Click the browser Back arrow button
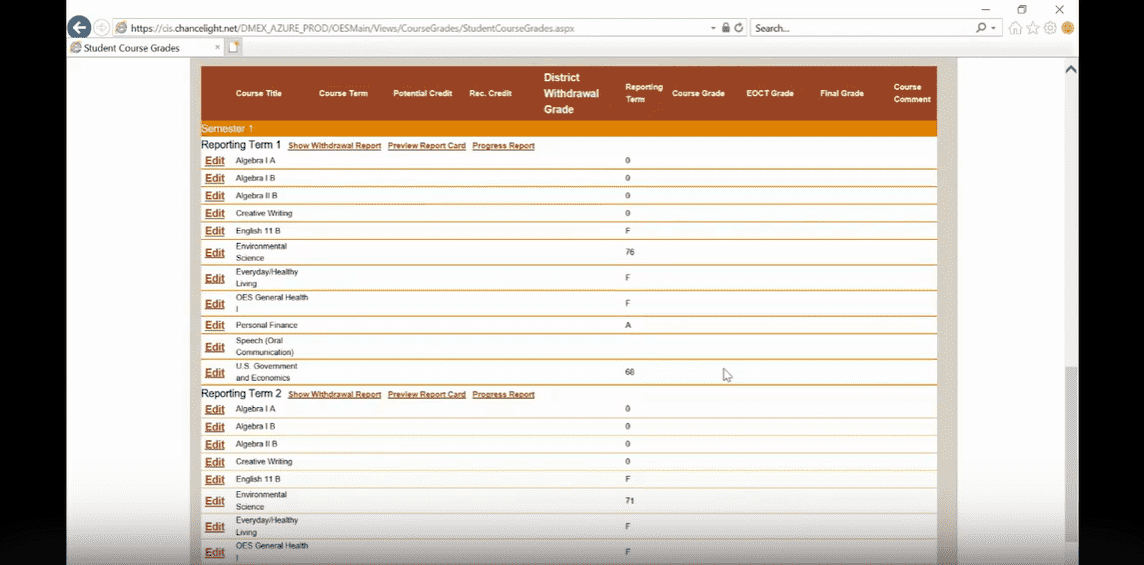Viewport: 1144px width, 565px height. click(79, 28)
